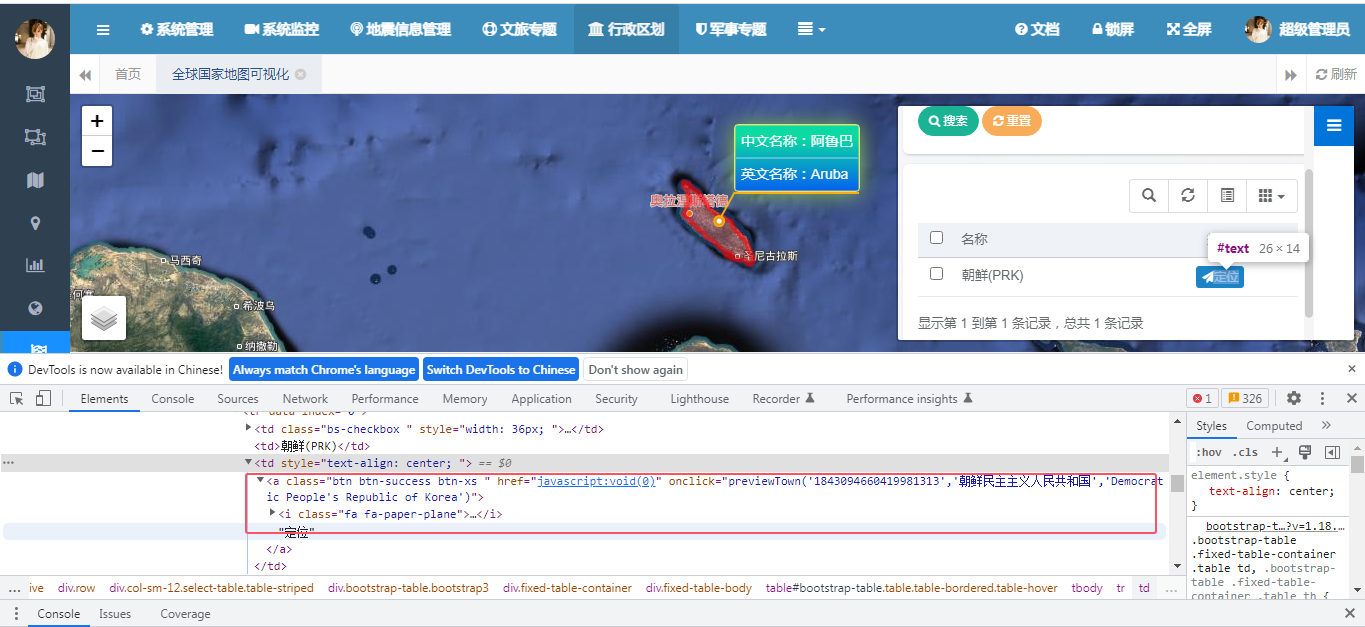Switch to the 首页 tab
The width and height of the screenshot is (1365, 627).
[128, 74]
